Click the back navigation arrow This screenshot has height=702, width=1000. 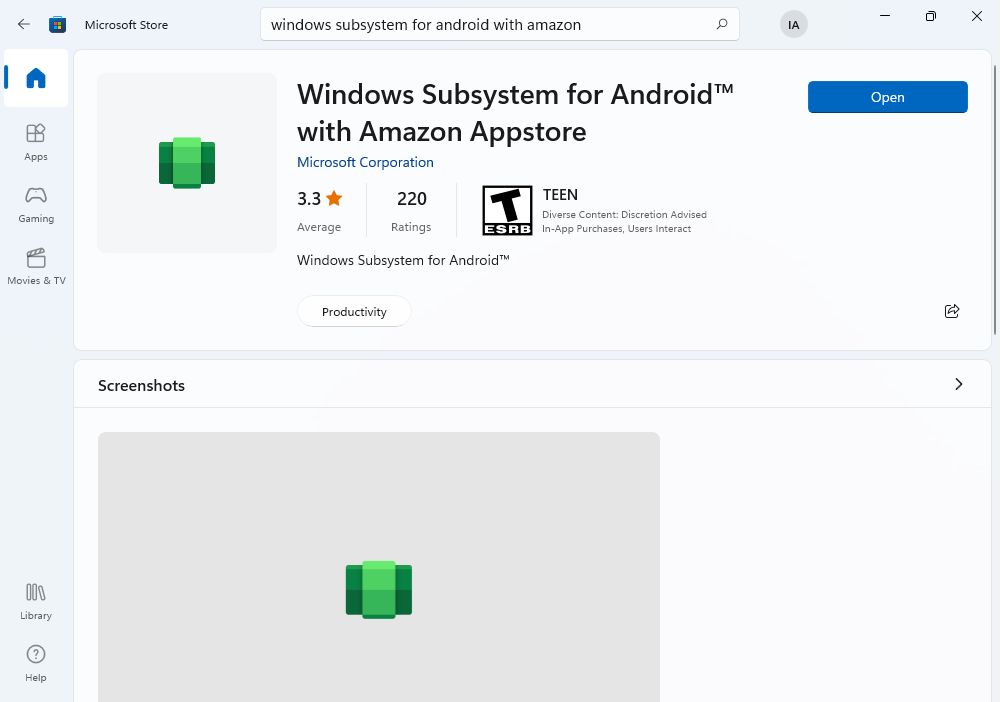pyautogui.click(x=23, y=24)
